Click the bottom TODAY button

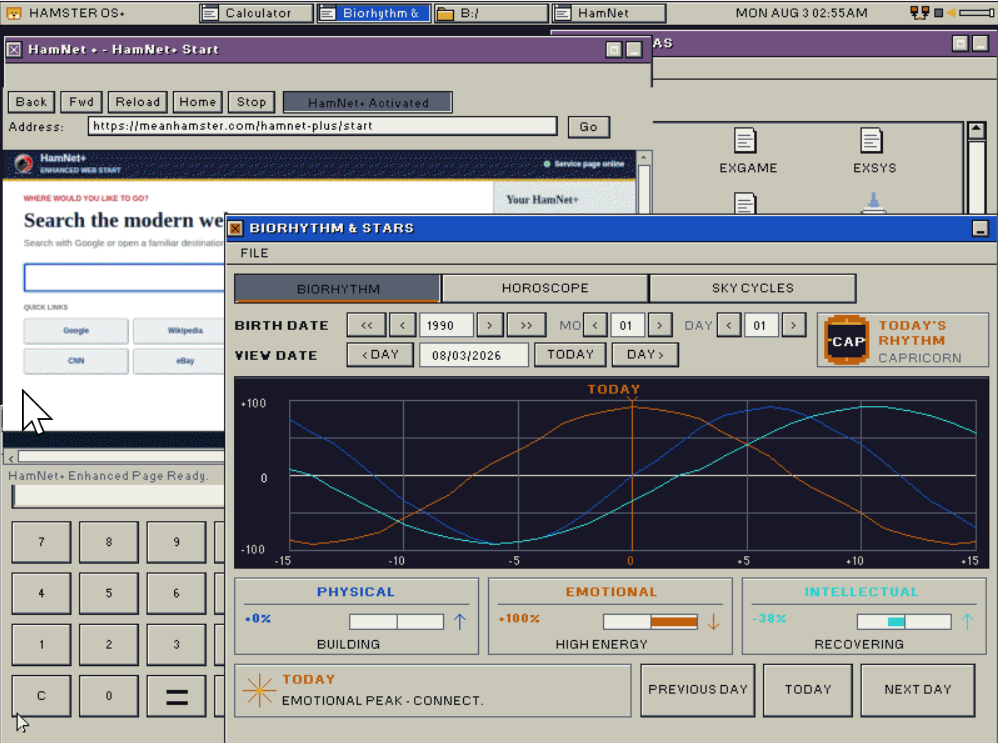pos(808,690)
